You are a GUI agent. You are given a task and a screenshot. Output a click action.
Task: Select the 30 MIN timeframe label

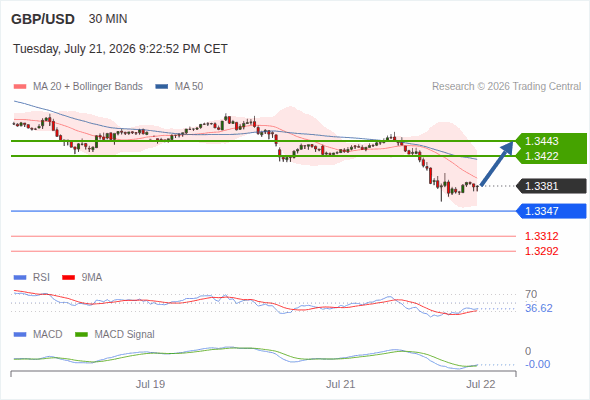coord(108,19)
